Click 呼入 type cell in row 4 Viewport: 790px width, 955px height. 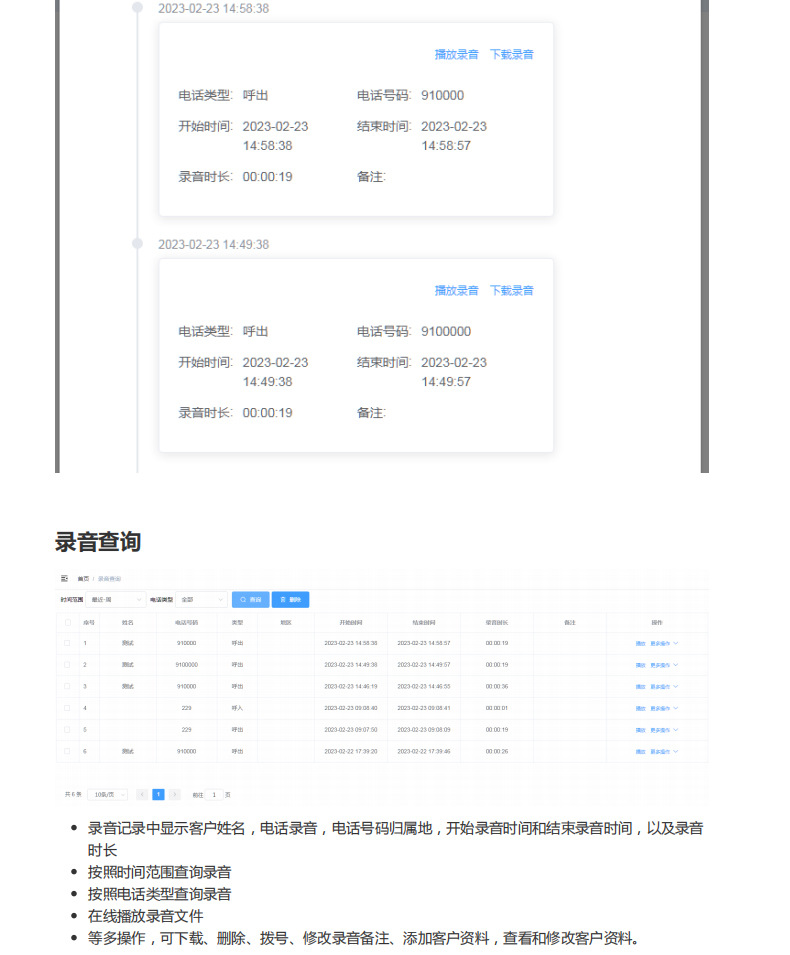click(237, 708)
